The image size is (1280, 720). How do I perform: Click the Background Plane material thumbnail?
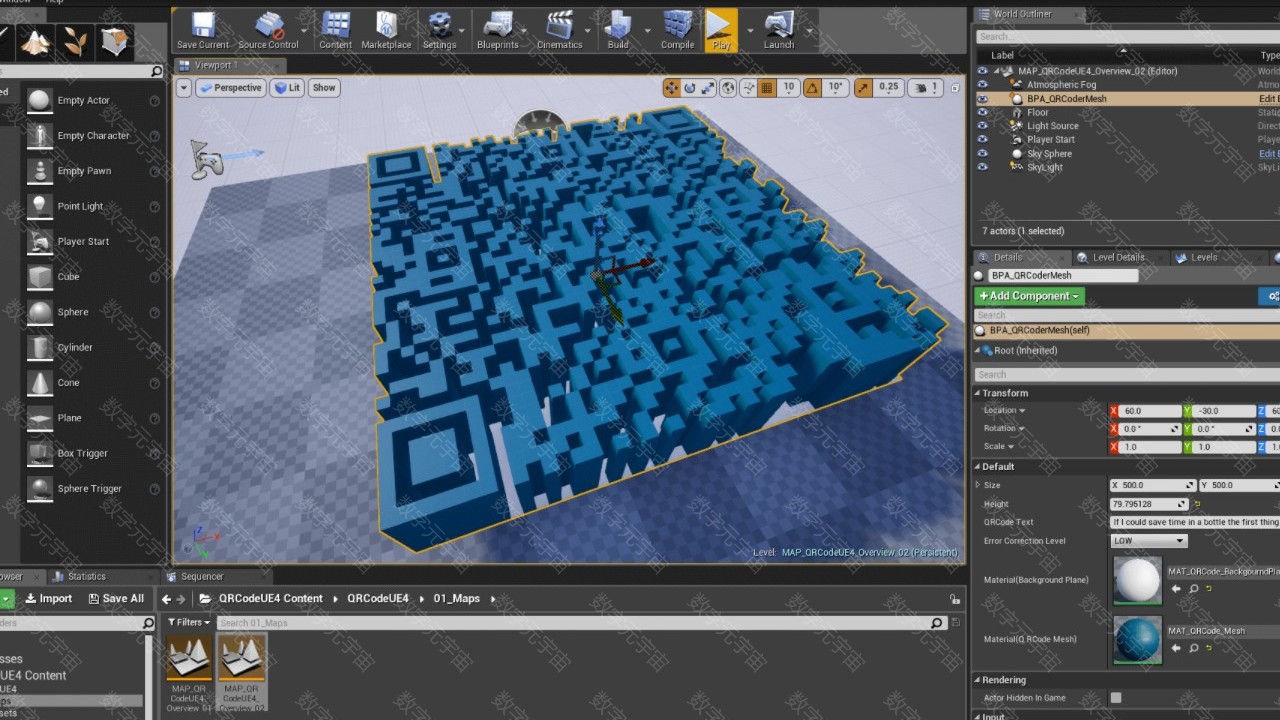[x=1137, y=580]
